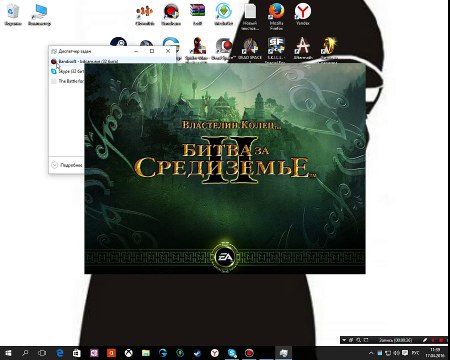Open taskbar search magnifier
The image size is (450, 360).
tap(25, 353)
